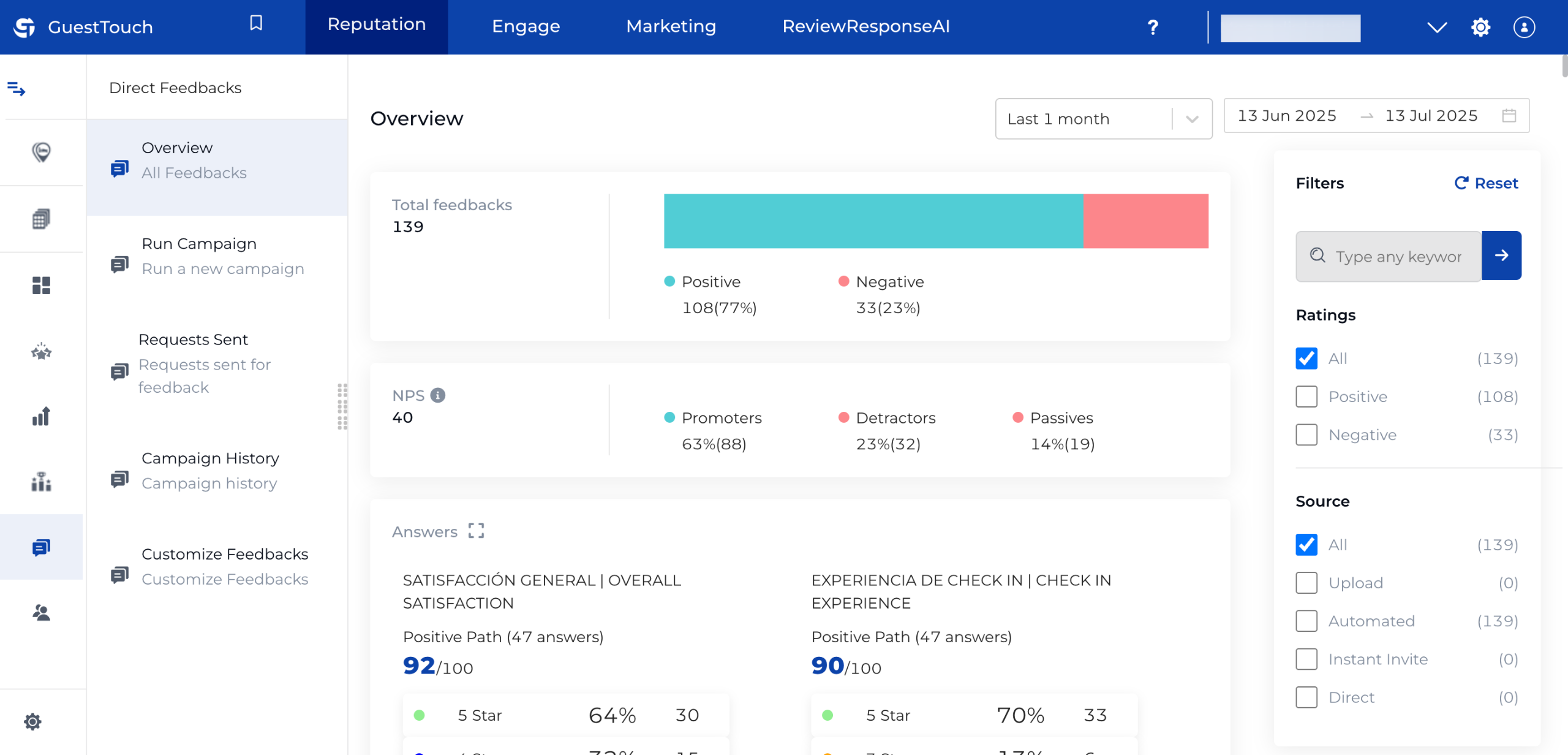
Task: Click the dashboard grid sidebar icon
Action: tap(41, 286)
